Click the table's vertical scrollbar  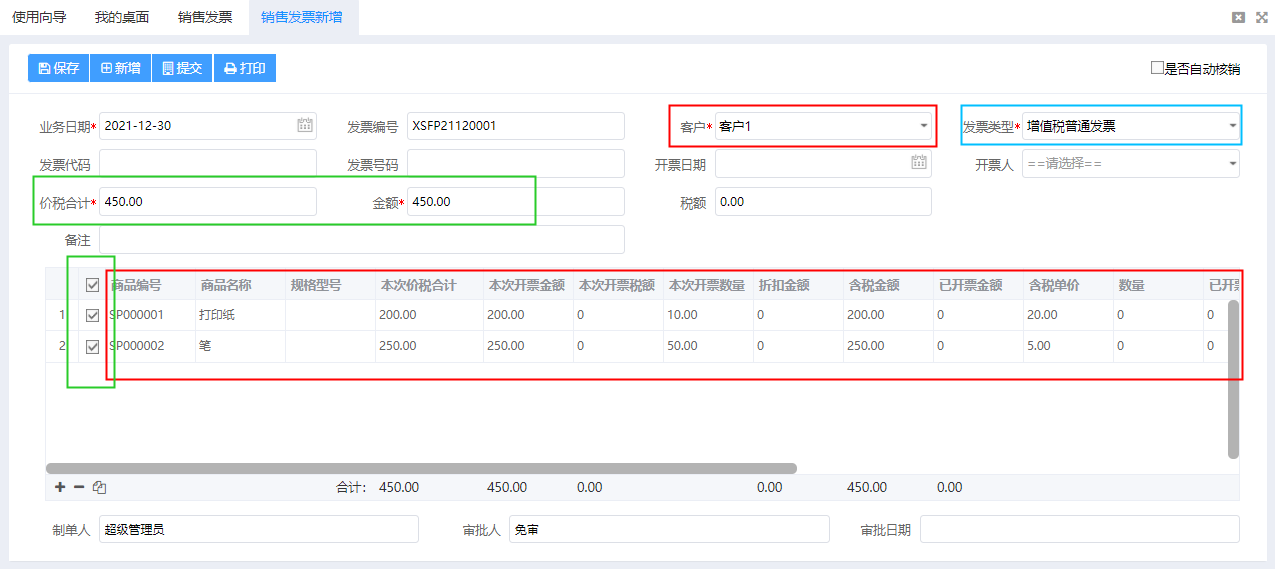(1233, 380)
